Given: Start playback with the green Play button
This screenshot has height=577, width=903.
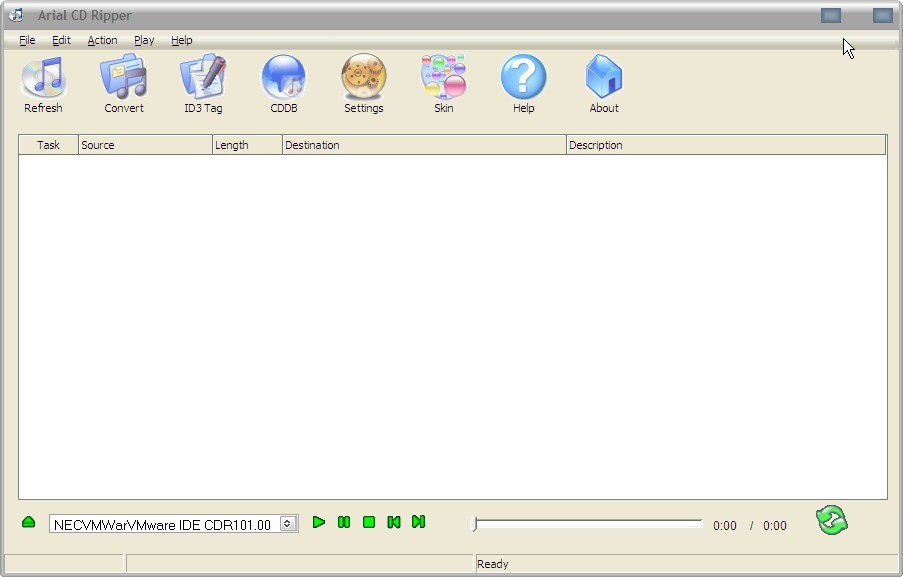Looking at the screenshot, I should (318, 522).
